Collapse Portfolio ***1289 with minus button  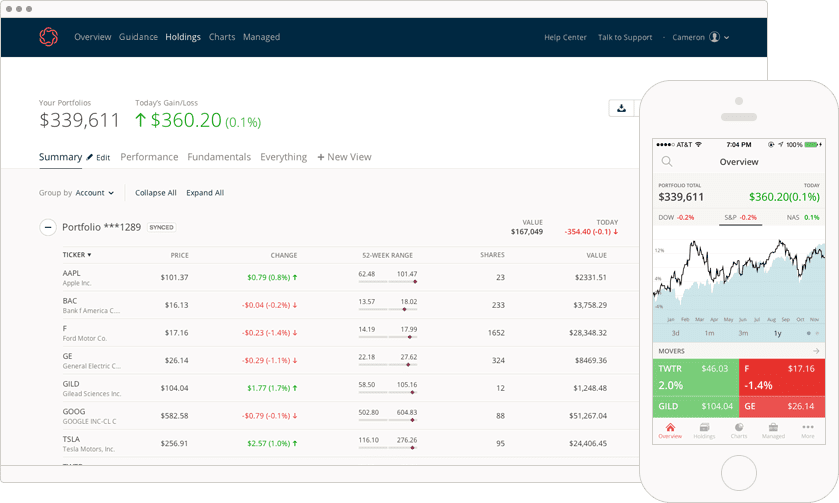coord(47,227)
